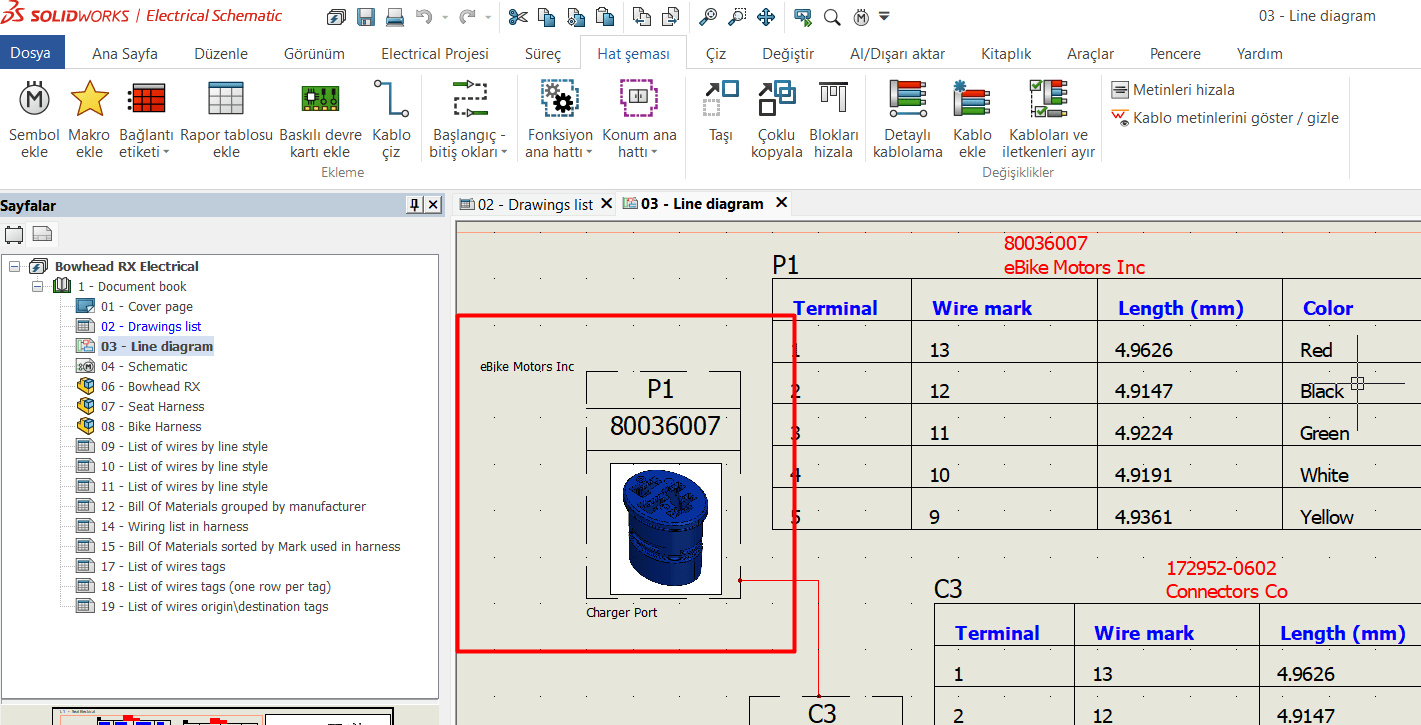
Task: Select 12 - Bill Of Materials grouped by manufacturer
Action: coord(233,507)
